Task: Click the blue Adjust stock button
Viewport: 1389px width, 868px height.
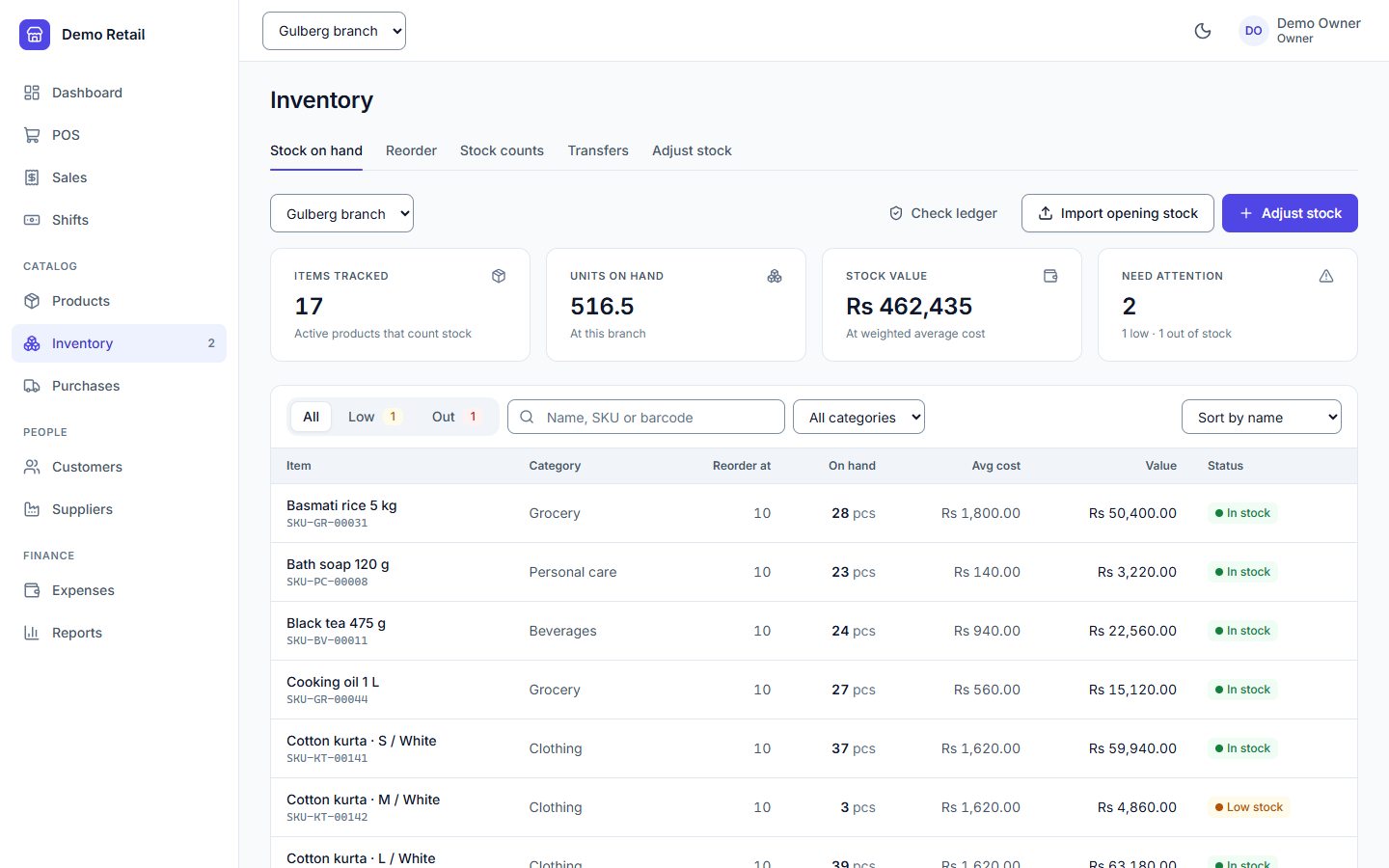Action: [1290, 213]
